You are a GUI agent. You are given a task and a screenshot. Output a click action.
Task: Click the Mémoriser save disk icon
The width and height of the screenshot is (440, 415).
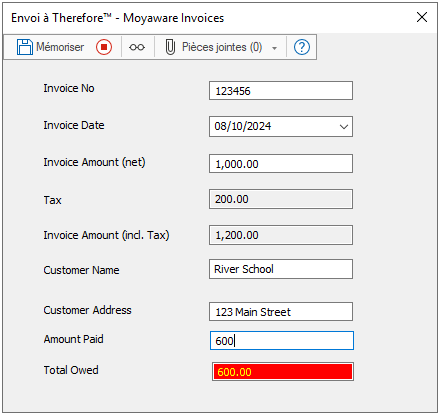[x=25, y=47]
